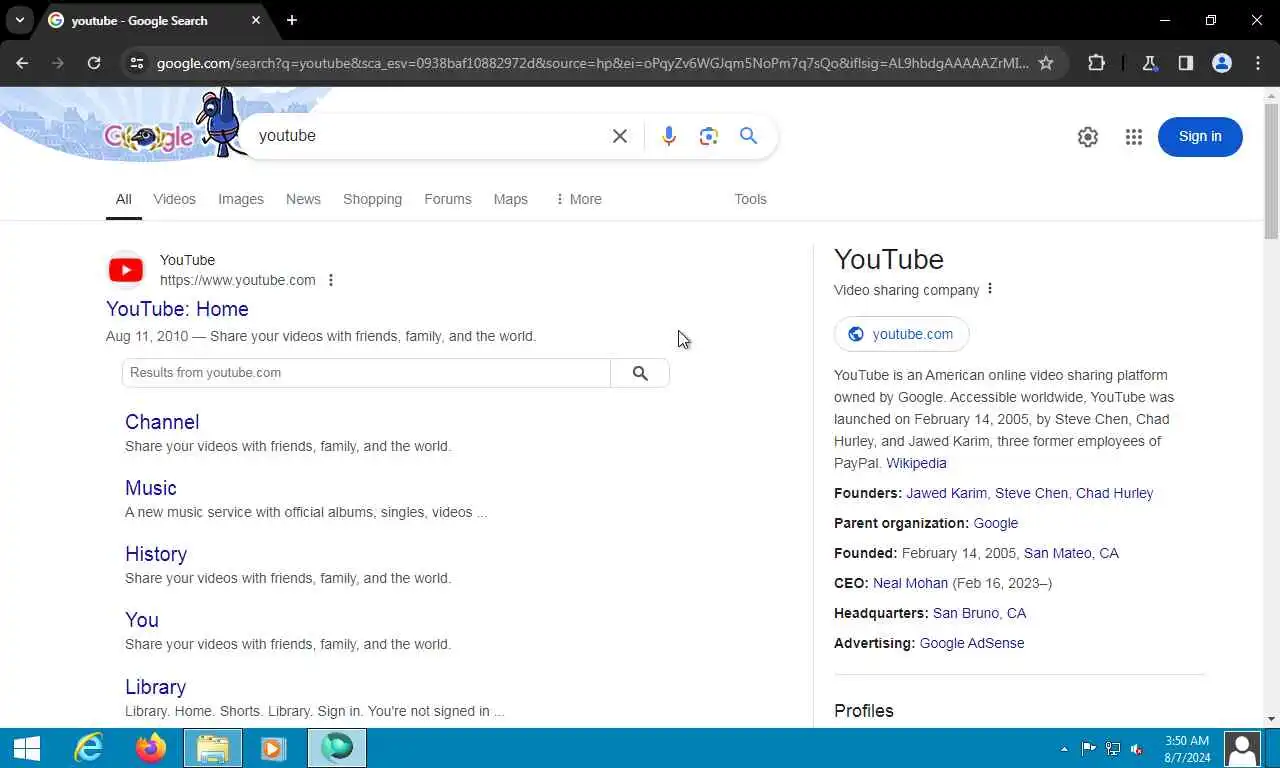Screen dimensions: 1280x768
Task: Open the YouTube: Home result
Action: coord(177,309)
